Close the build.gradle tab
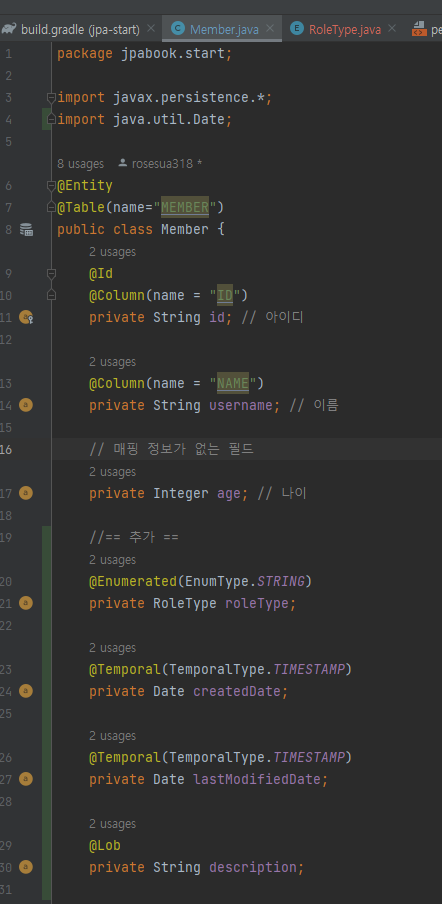Viewport: 442px width, 904px height. coord(151,28)
